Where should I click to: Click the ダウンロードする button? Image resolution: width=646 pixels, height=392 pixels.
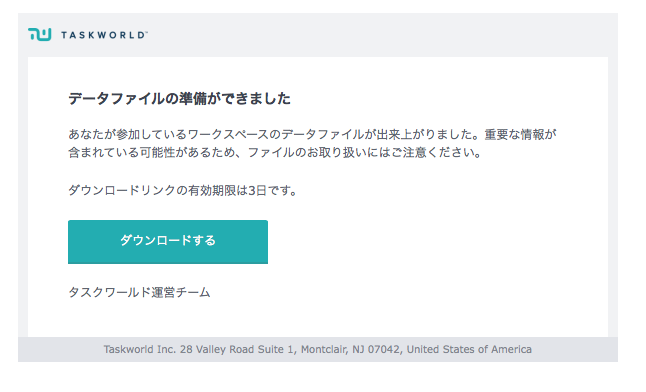tap(168, 242)
